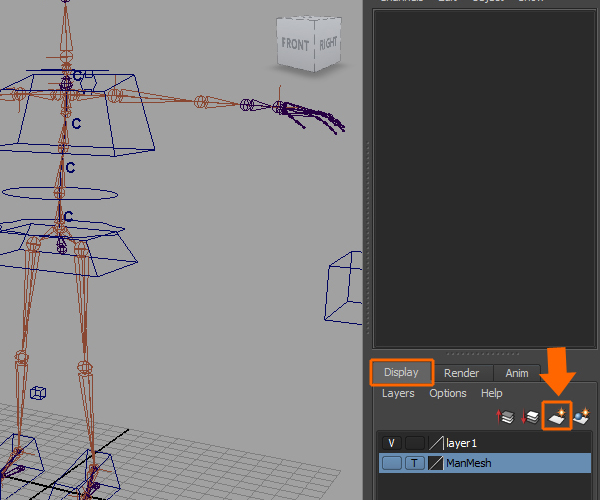Create a new empty display layer
The height and width of the screenshot is (500, 600).
click(x=557, y=416)
